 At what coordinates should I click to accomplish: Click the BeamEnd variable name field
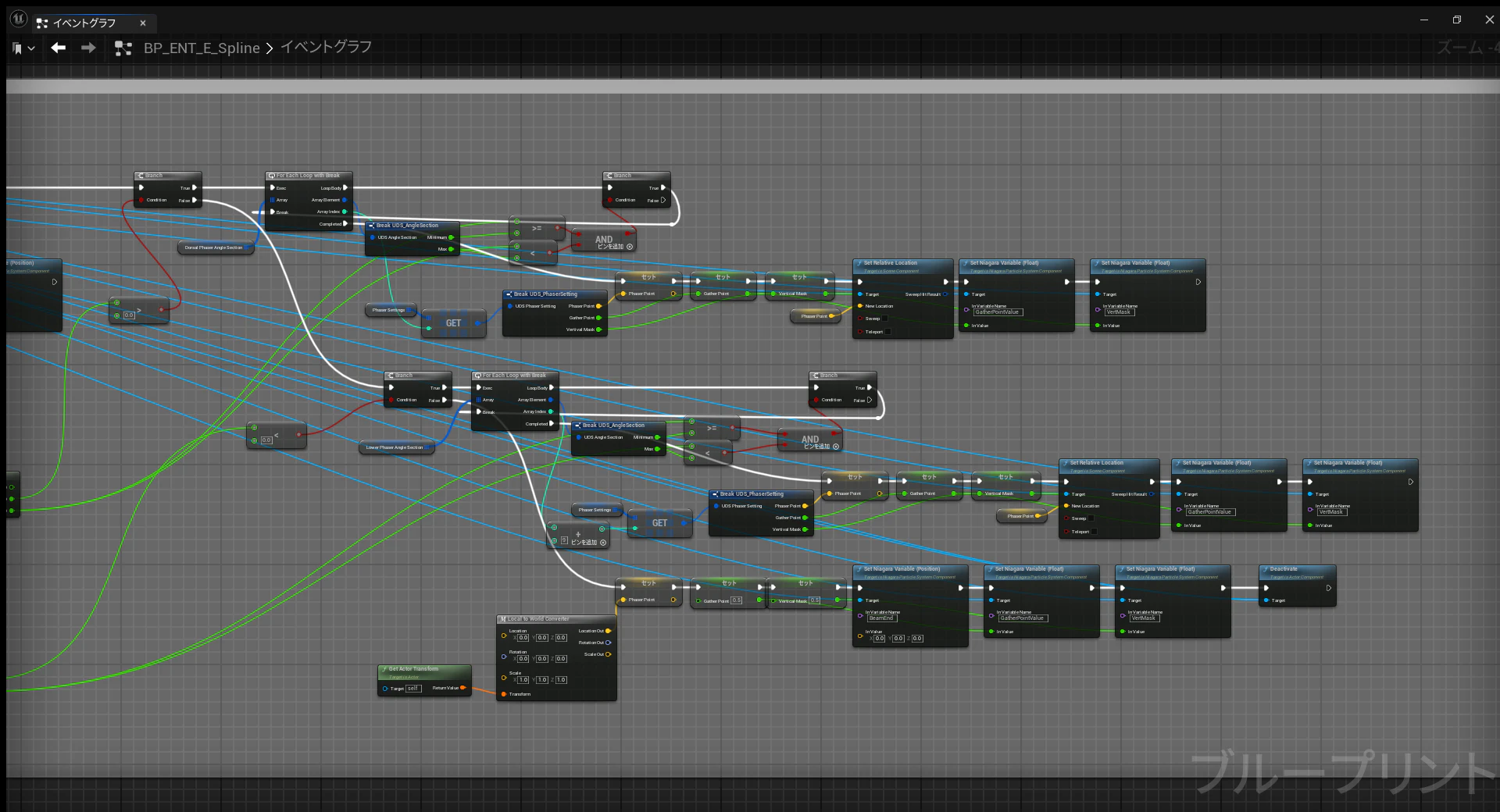(881, 618)
